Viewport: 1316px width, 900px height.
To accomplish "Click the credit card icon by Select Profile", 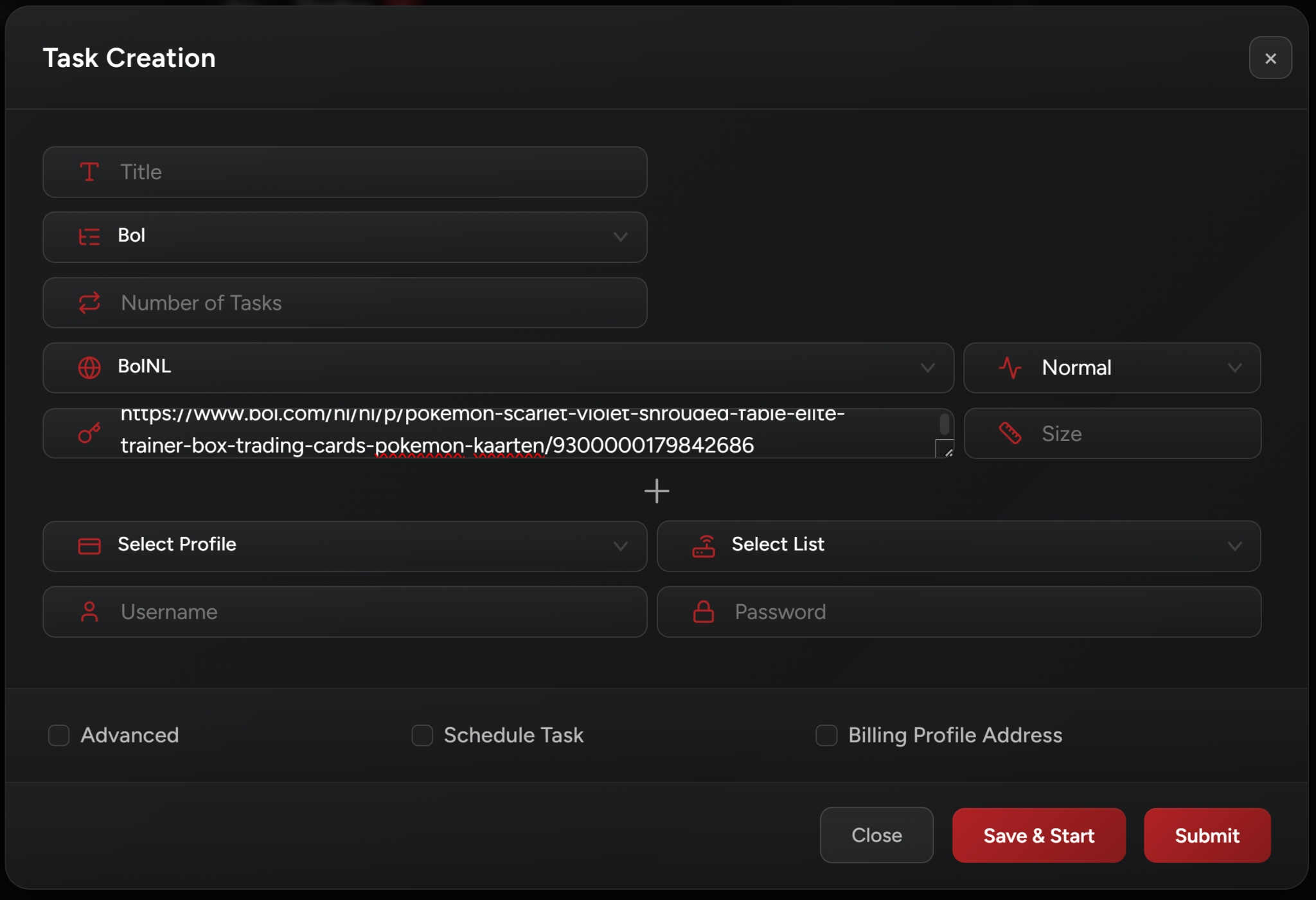I will tap(89, 546).
